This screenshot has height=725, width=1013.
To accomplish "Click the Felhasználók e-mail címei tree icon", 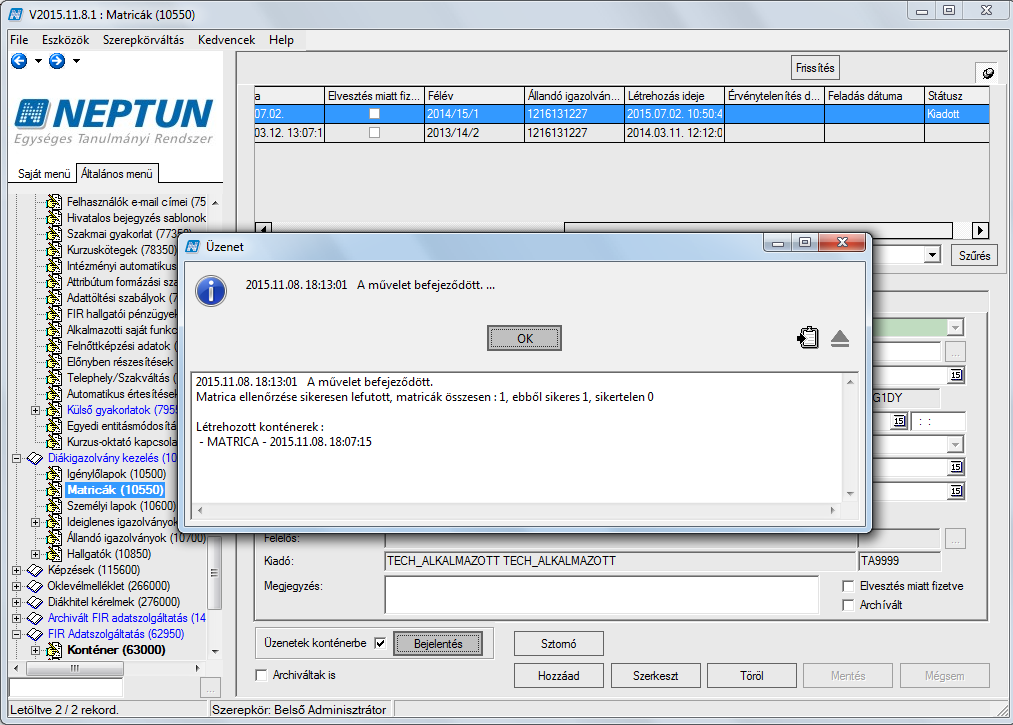I will pyautogui.click(x=54, y=202).
